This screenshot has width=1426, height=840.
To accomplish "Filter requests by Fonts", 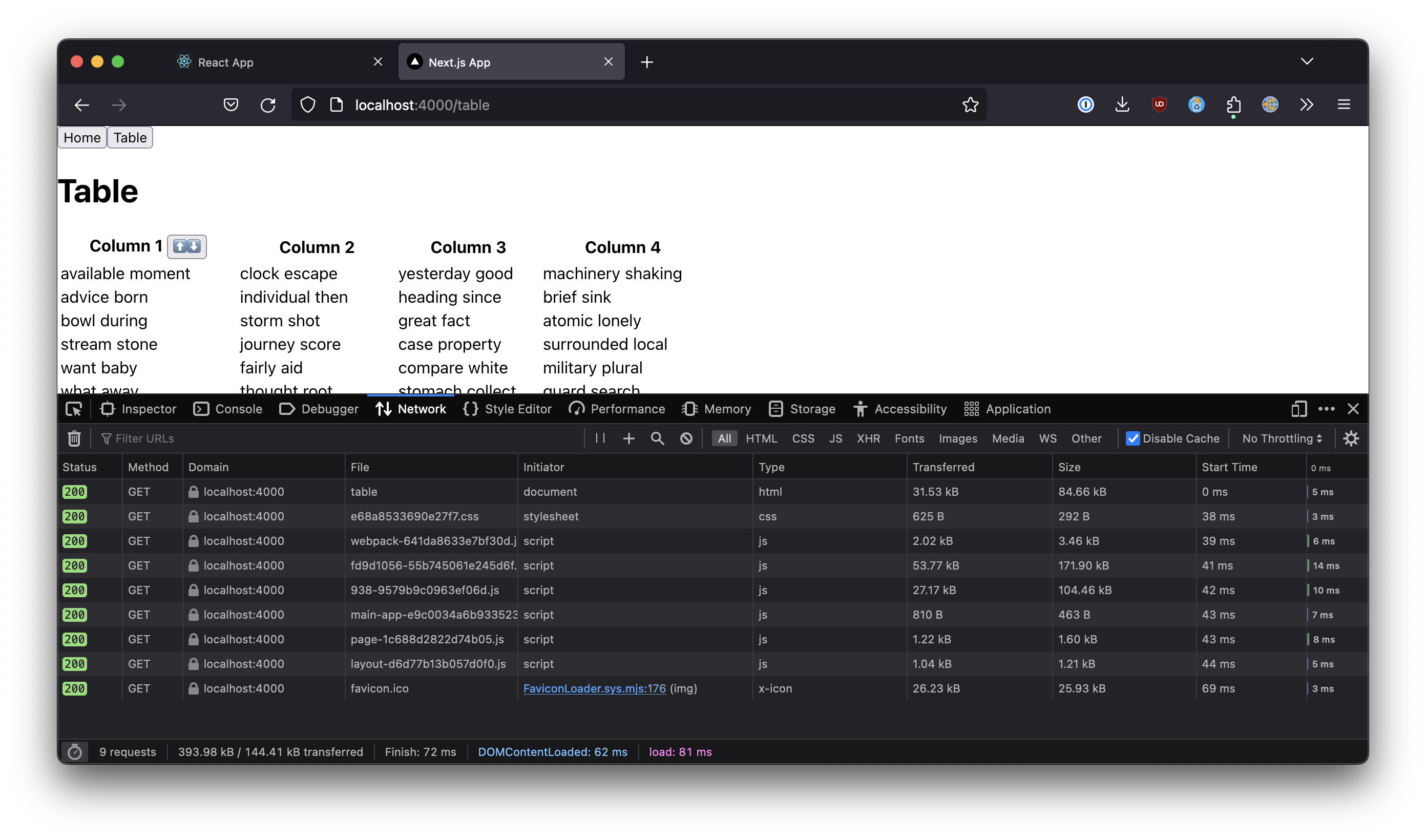I will tap(909, 438).
